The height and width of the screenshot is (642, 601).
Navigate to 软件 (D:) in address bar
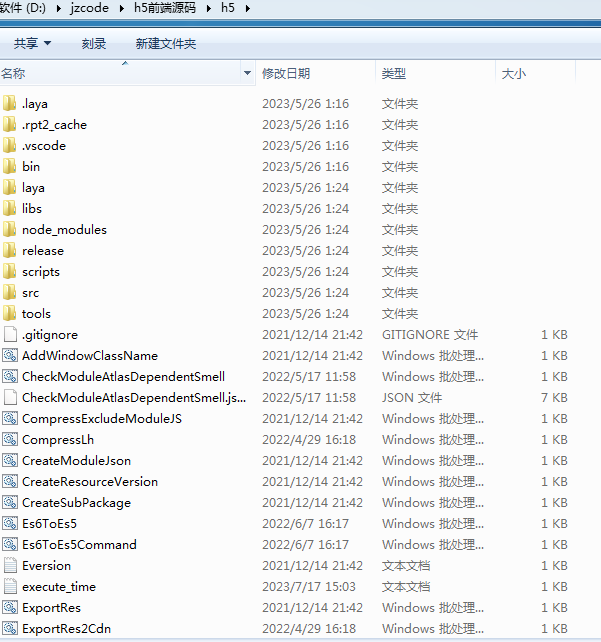(x=23, y=8)
